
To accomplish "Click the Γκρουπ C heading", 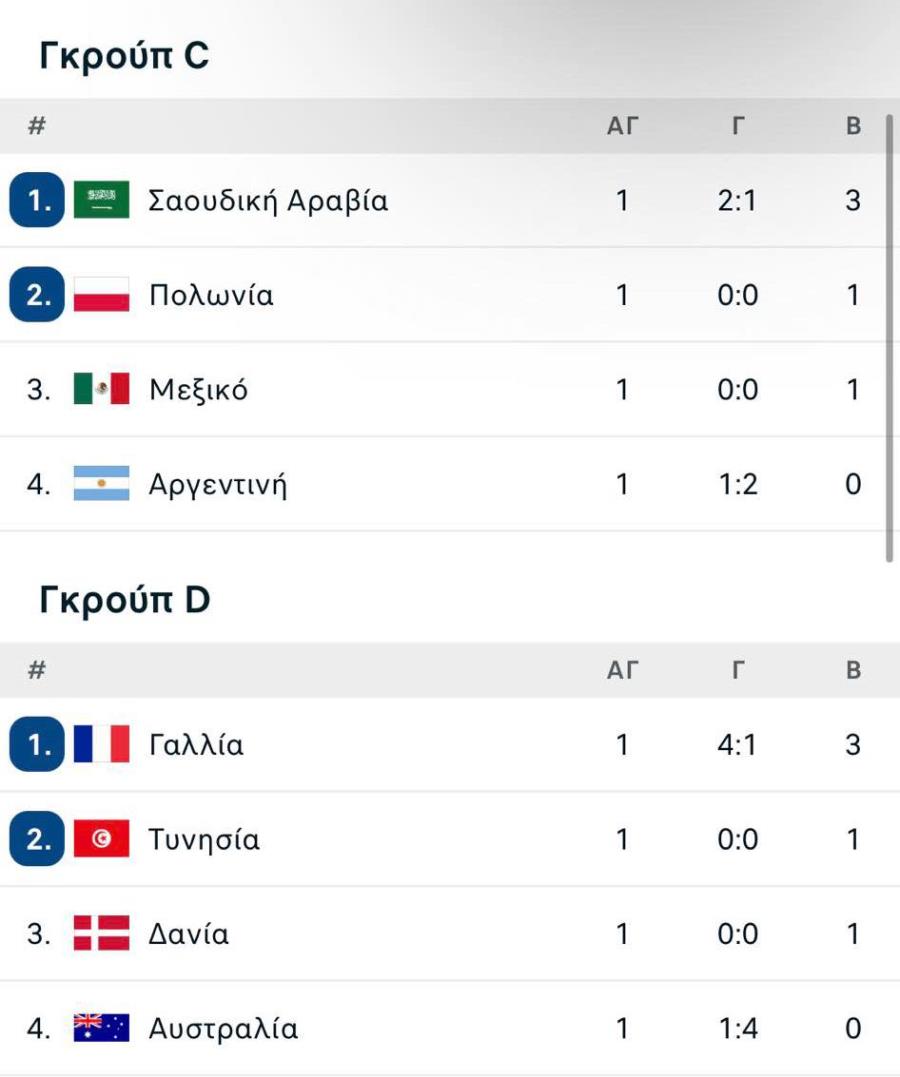I will [x=124, y=55].
